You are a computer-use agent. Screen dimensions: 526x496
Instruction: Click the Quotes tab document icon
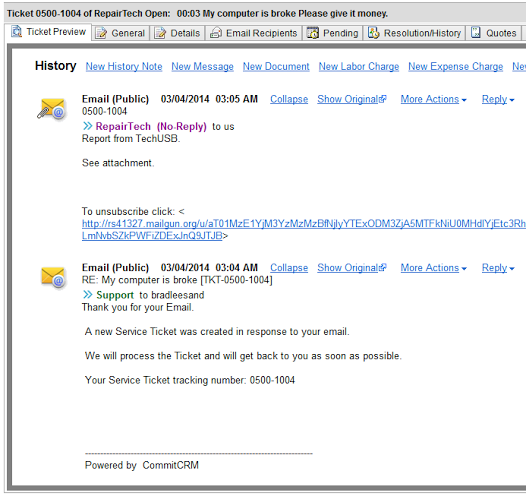coord(476,33)
